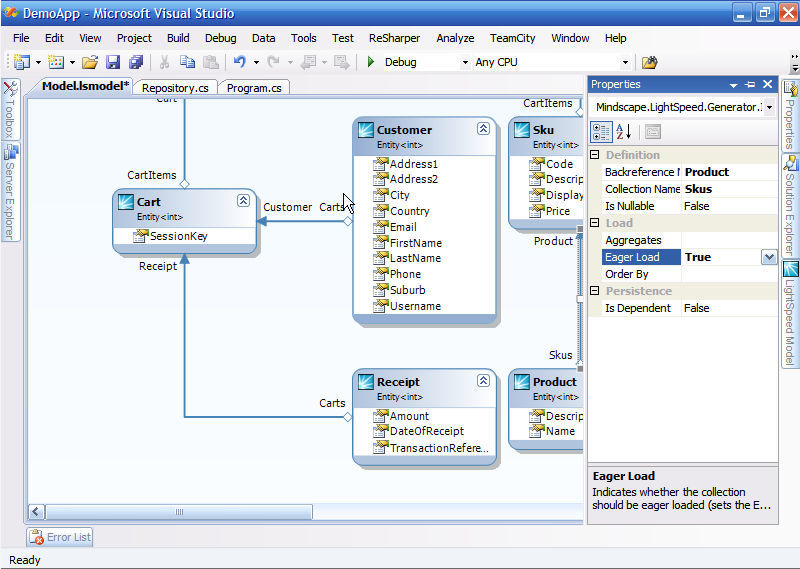
Task: Open the File menu
Action: (21, 38)
